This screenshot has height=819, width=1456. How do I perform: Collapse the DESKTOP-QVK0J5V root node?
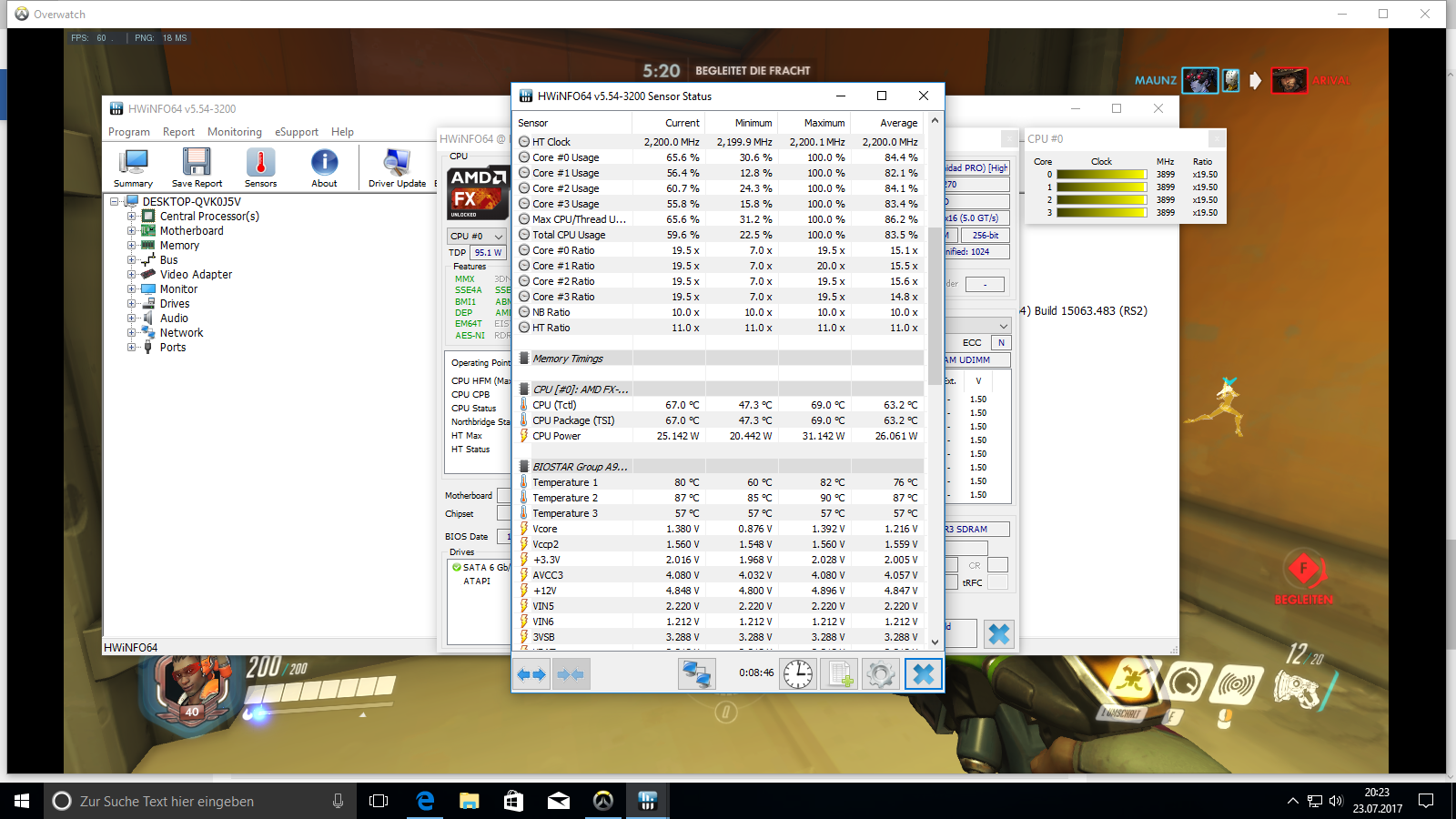(115, 202)
